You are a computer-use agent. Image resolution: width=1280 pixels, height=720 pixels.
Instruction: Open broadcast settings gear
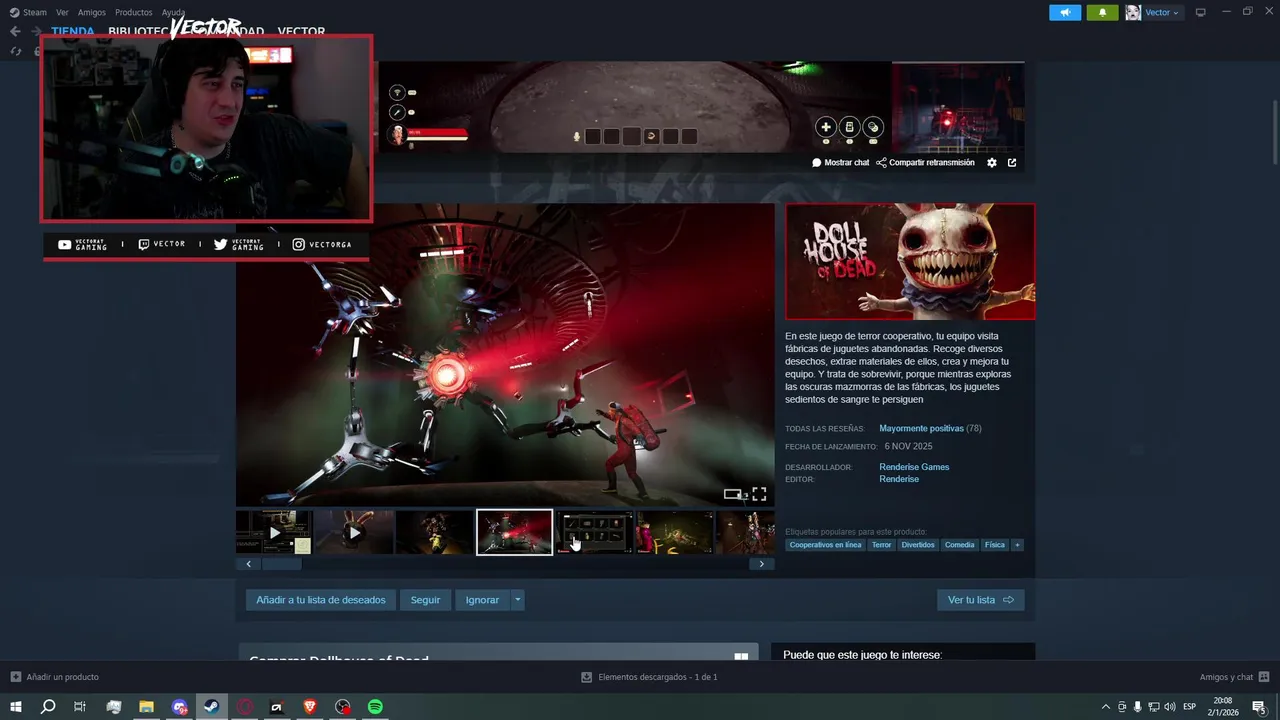[992, 162]
